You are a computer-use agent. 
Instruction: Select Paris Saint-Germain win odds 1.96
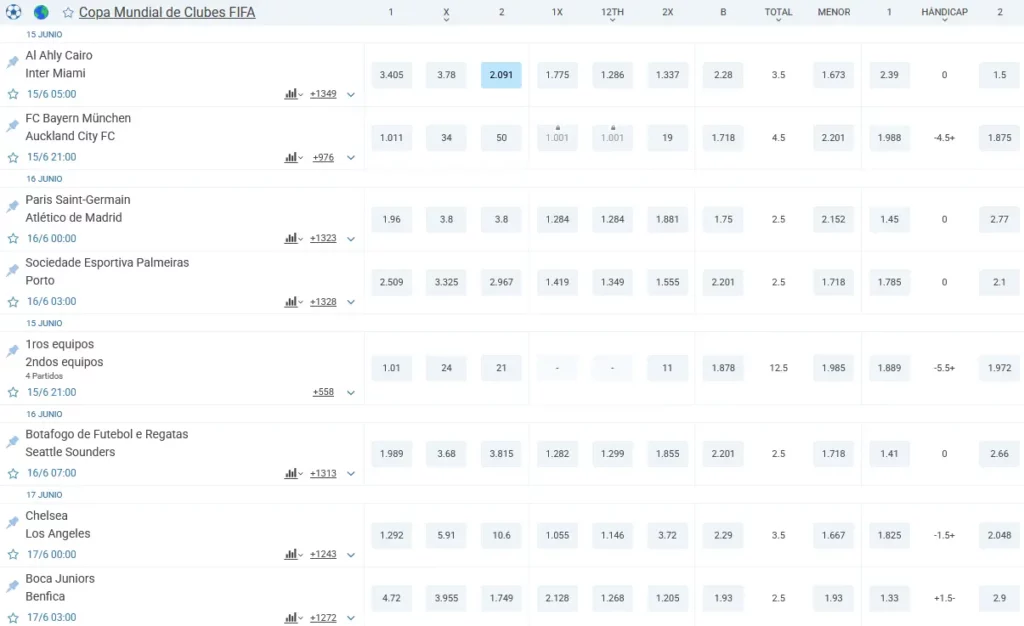click(391, 219)
